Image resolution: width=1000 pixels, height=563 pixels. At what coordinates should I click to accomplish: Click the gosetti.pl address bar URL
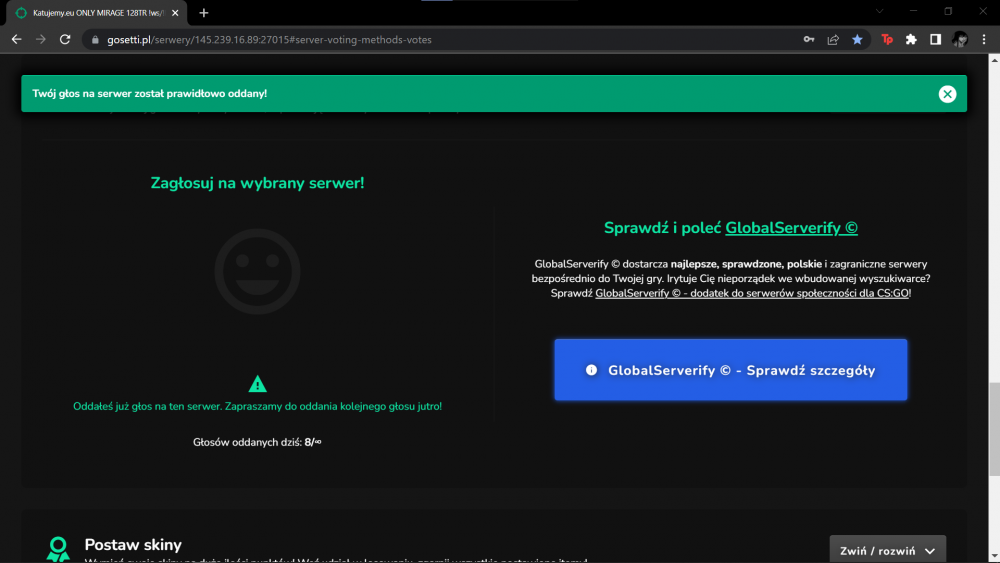click(x=269, y=40)
